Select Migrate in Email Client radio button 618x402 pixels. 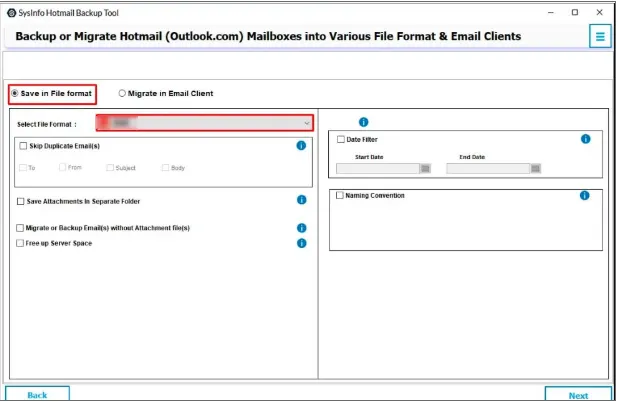click(123, 93)
